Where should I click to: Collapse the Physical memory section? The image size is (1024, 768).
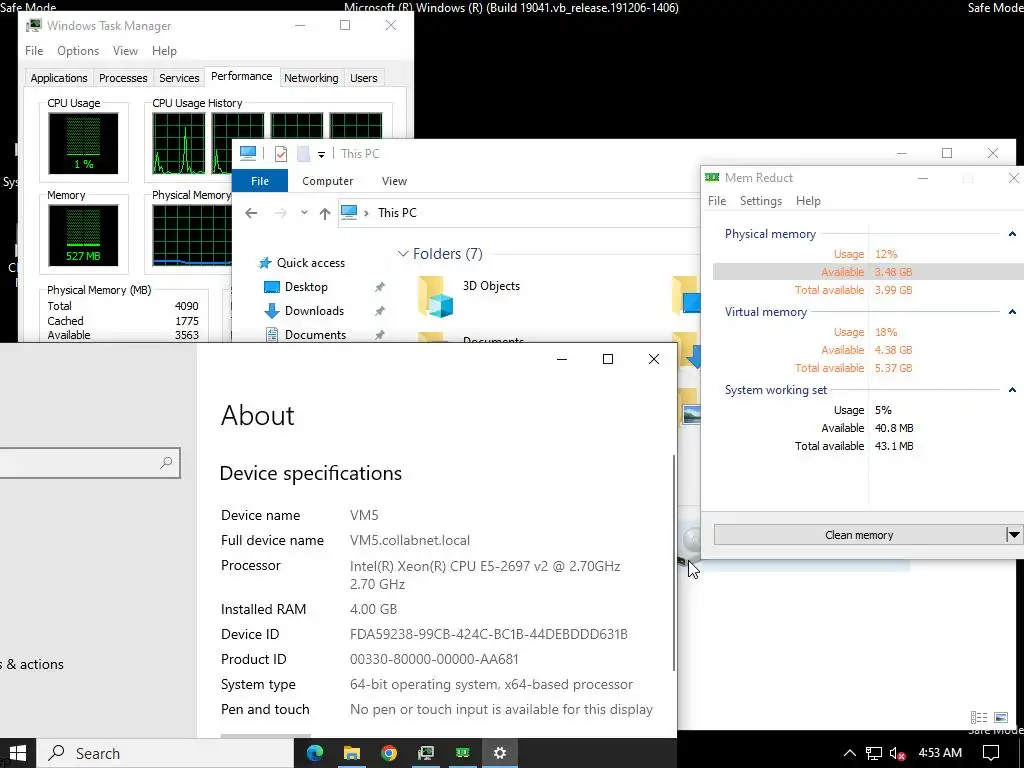(1012, 234)
